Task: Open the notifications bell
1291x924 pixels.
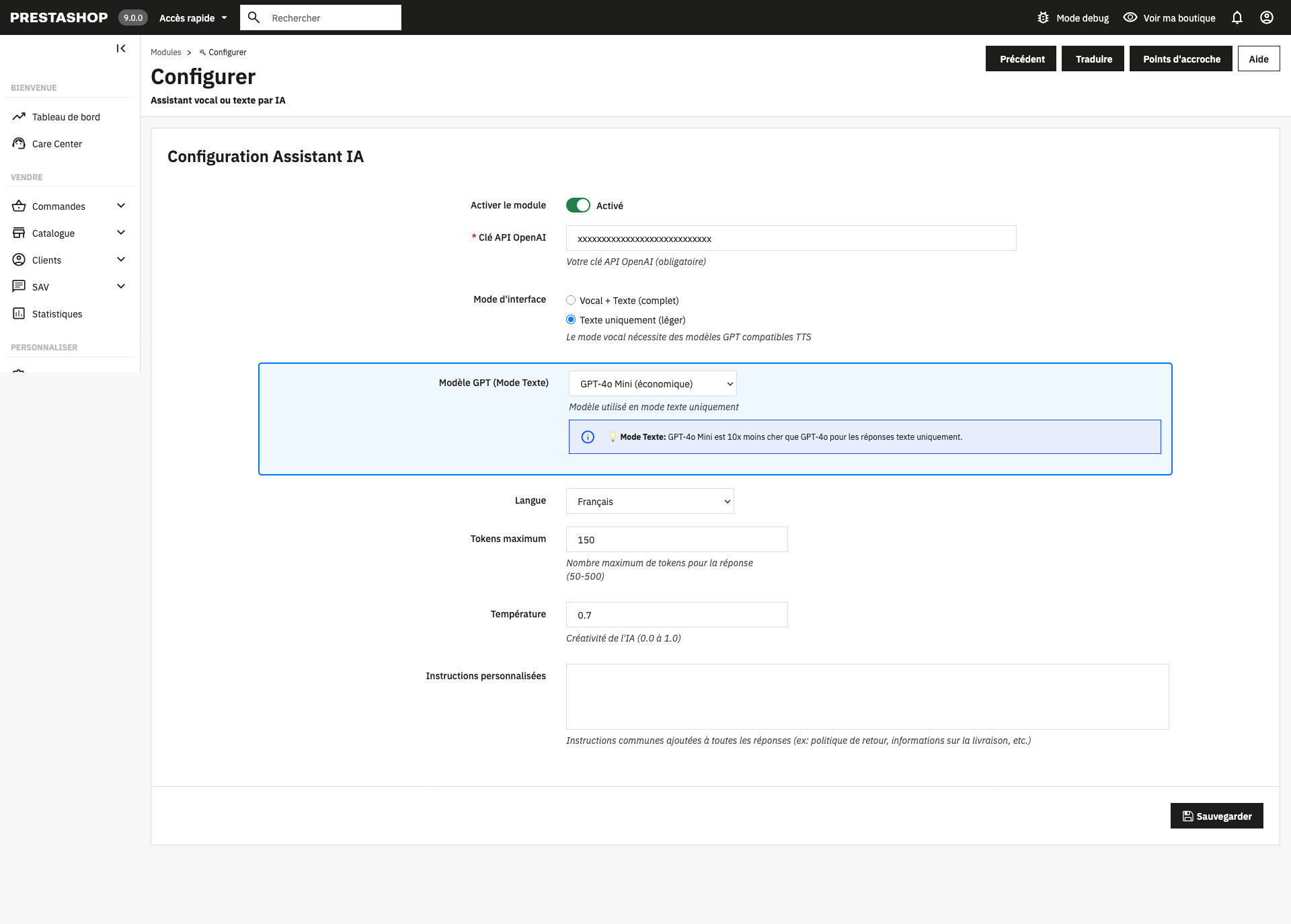Action: tap(1237, 17)
